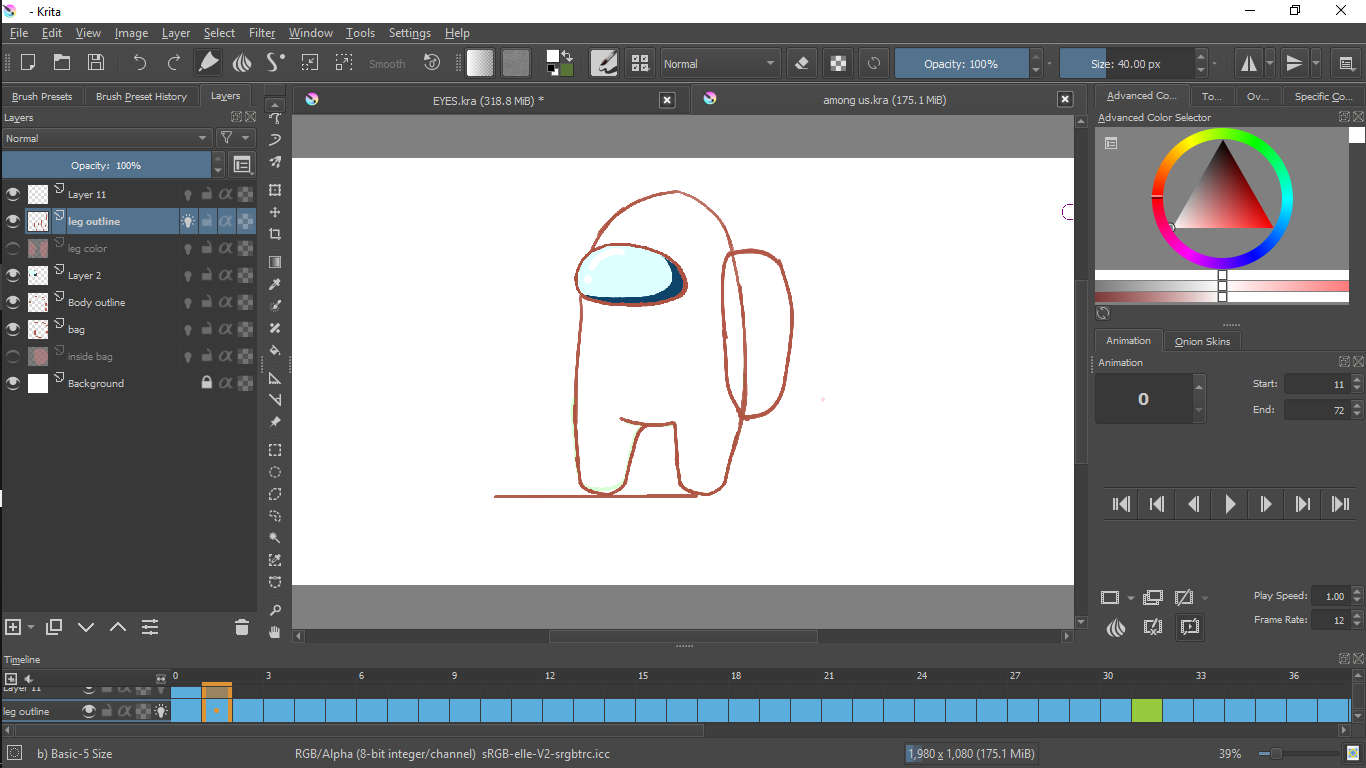Duplicate the layer in layers panel
The image size is (1366, 768).
pyautogui.click(x=54, y=627)
